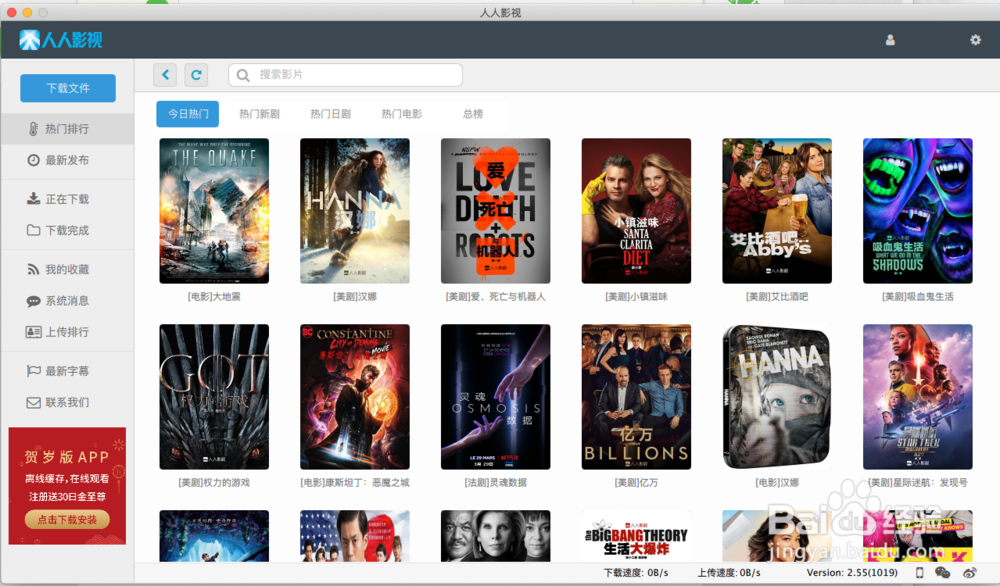
Task: Click the [美剧]小镇滋味 title link
Action: click(x=636, y=297)
